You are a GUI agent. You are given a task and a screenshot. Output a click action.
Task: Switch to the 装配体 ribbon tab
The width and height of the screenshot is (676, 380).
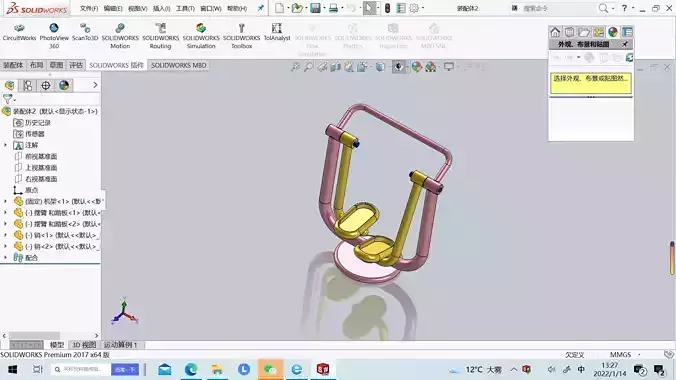[13, 65]
